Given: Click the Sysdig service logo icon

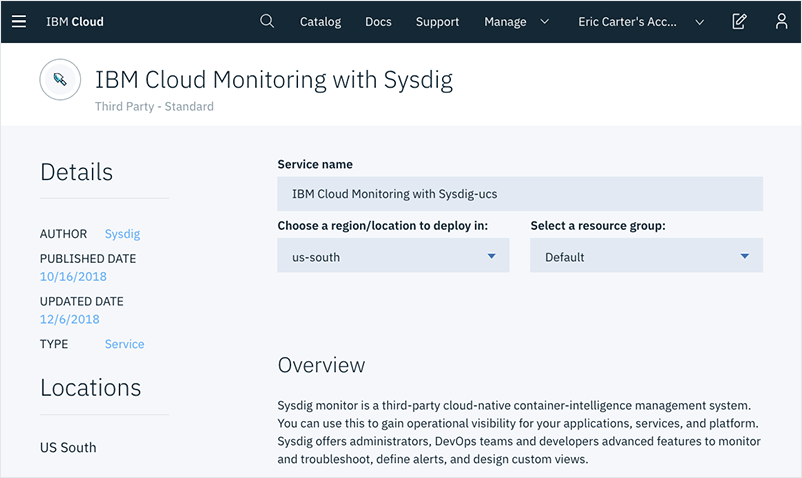Looking at the screenshot, I should [60, 80].
